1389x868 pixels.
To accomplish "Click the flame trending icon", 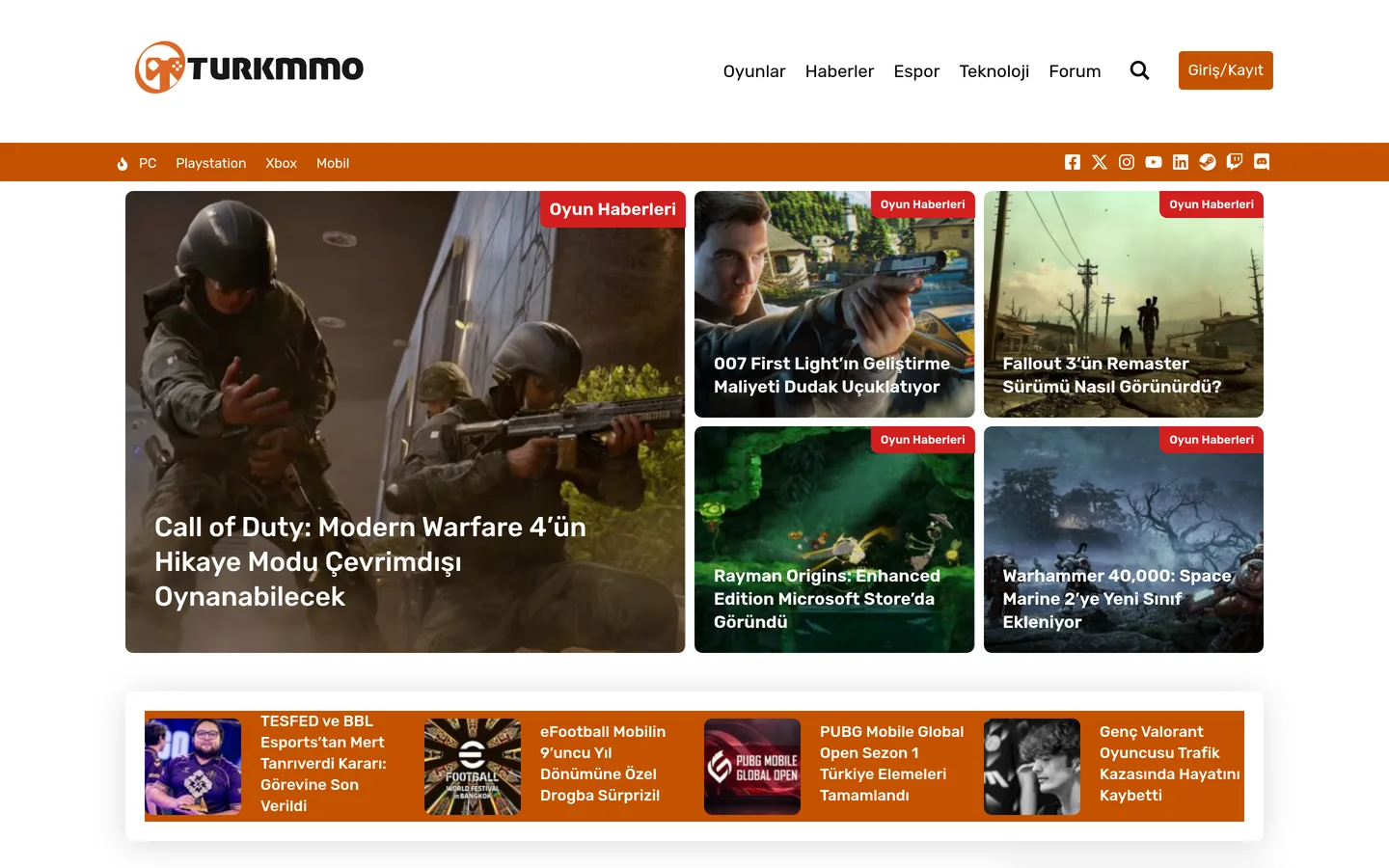I will (123, 164).
